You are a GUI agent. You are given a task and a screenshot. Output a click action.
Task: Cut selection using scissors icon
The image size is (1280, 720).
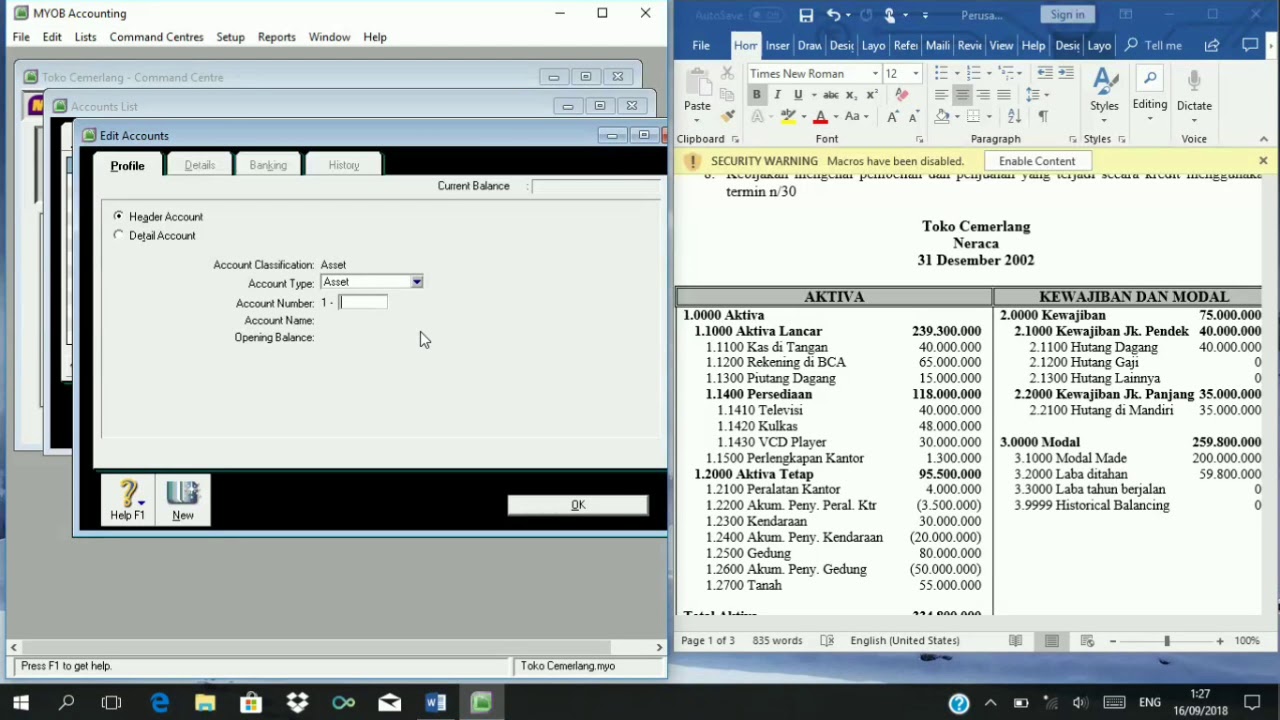click(x=728, y=74)
